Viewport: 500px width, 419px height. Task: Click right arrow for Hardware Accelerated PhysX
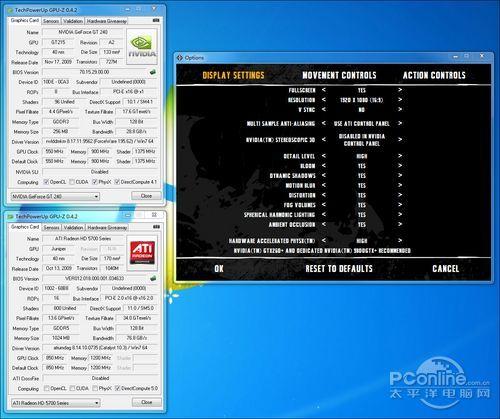point(400,240)
